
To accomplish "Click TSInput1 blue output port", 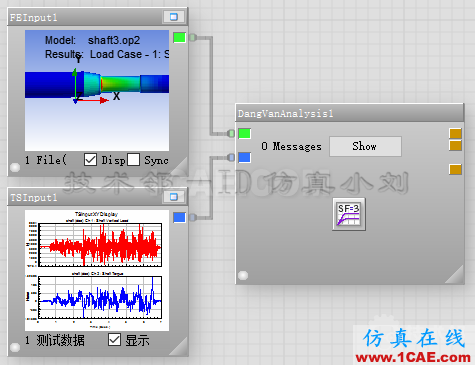I will 179,217.
